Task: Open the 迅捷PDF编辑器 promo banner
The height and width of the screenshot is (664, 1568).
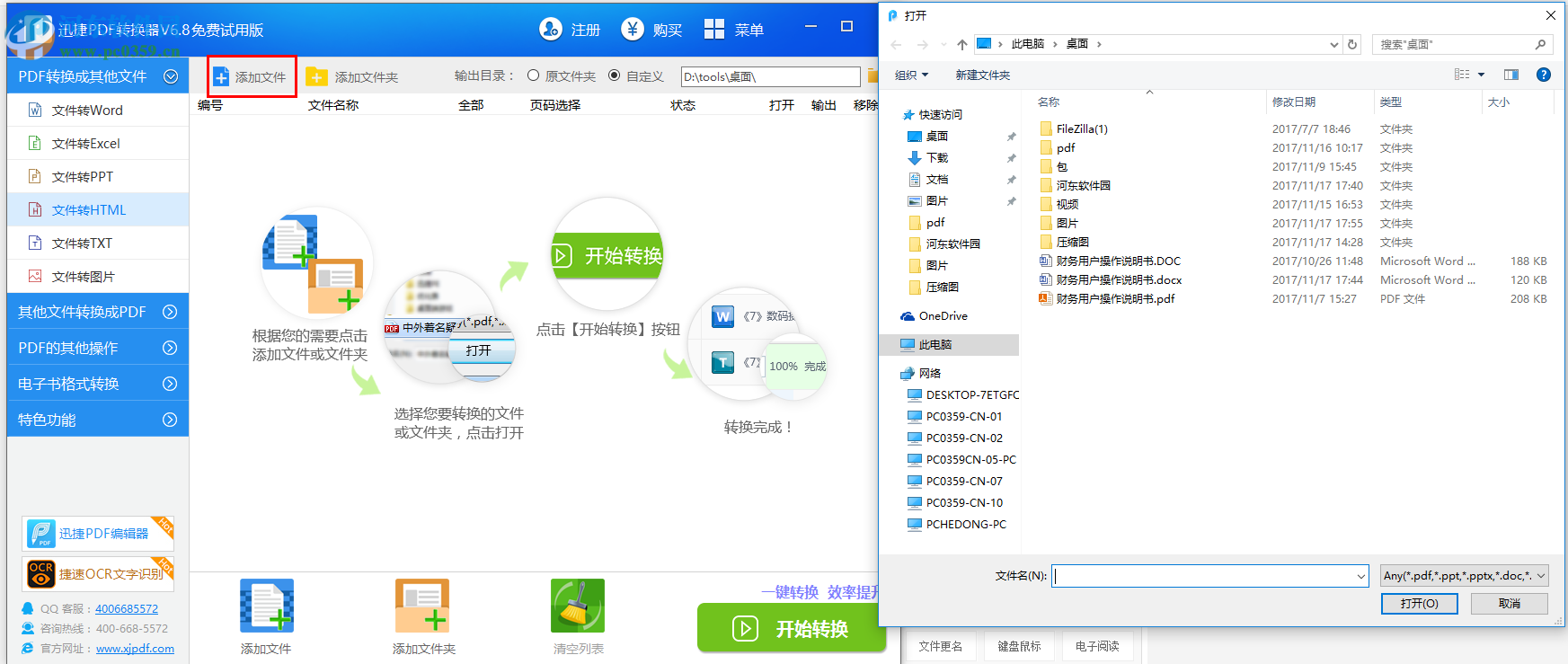Action: tap(98, 534)
